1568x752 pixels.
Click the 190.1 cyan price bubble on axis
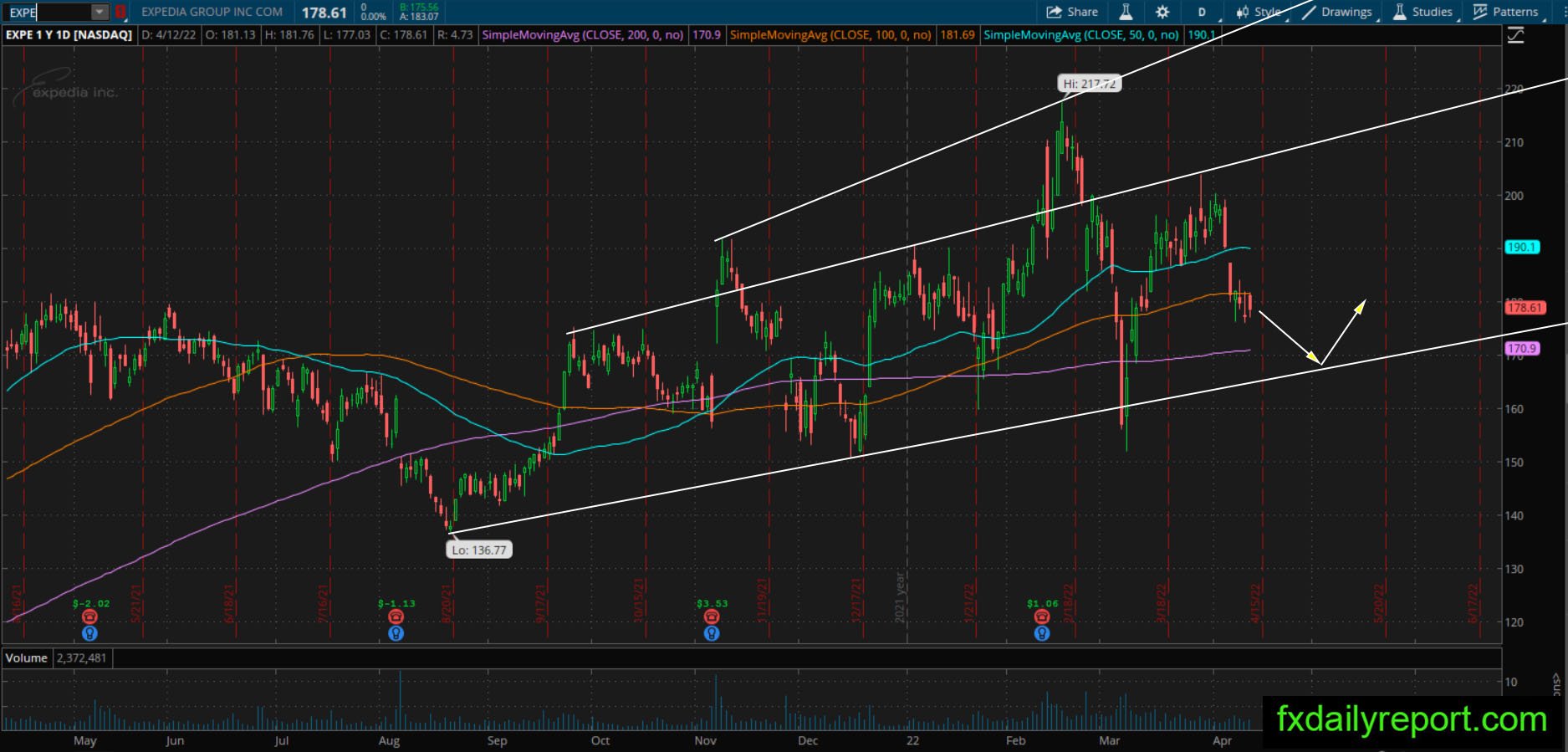click(x=1522, y=248)
